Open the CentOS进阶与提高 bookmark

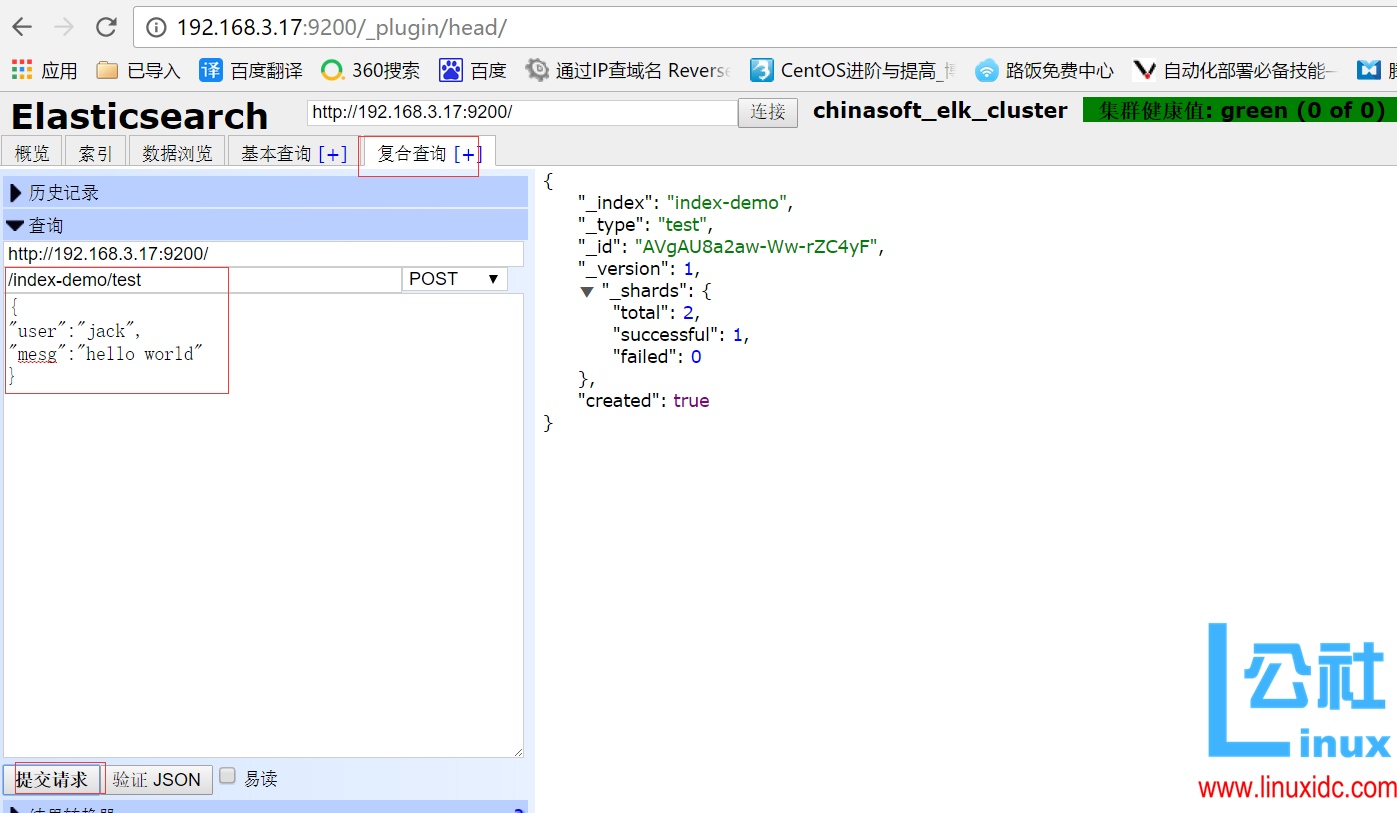852,70
